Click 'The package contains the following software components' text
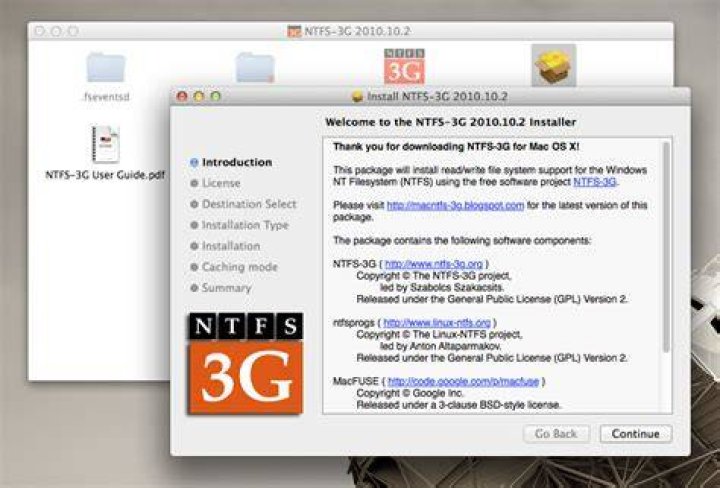 click(x=462, y=241)
